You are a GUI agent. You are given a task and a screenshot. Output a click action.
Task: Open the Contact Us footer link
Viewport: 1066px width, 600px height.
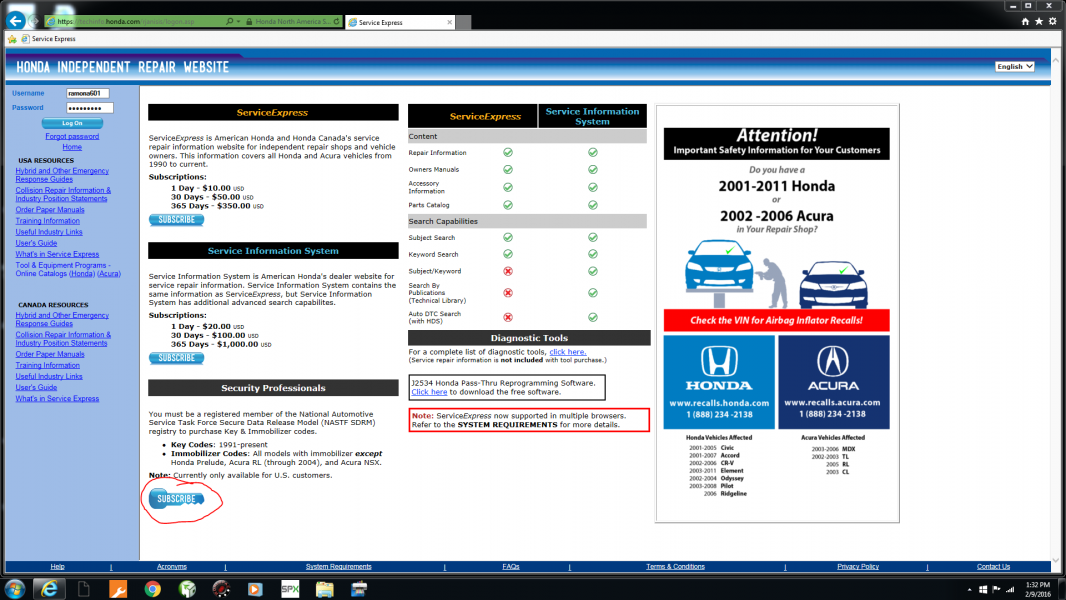(993, 567)
